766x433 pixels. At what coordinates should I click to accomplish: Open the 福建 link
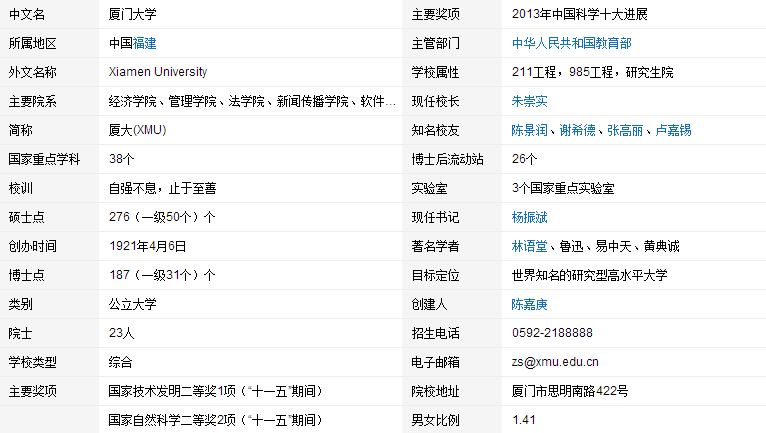(x=145, y=43)
